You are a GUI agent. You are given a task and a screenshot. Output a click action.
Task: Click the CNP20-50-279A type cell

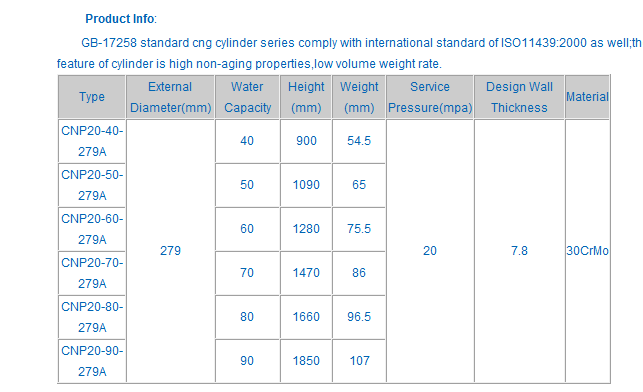point(92,185)
